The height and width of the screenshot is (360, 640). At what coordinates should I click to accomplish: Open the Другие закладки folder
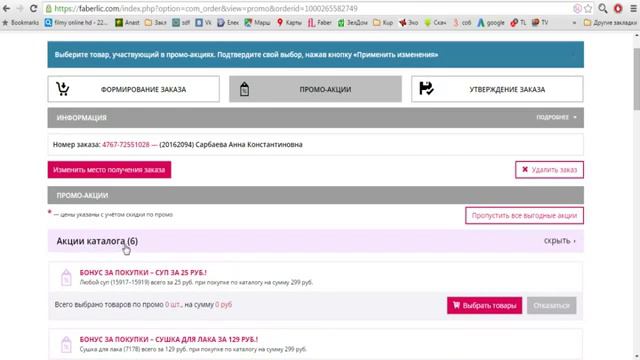point(610,23)
